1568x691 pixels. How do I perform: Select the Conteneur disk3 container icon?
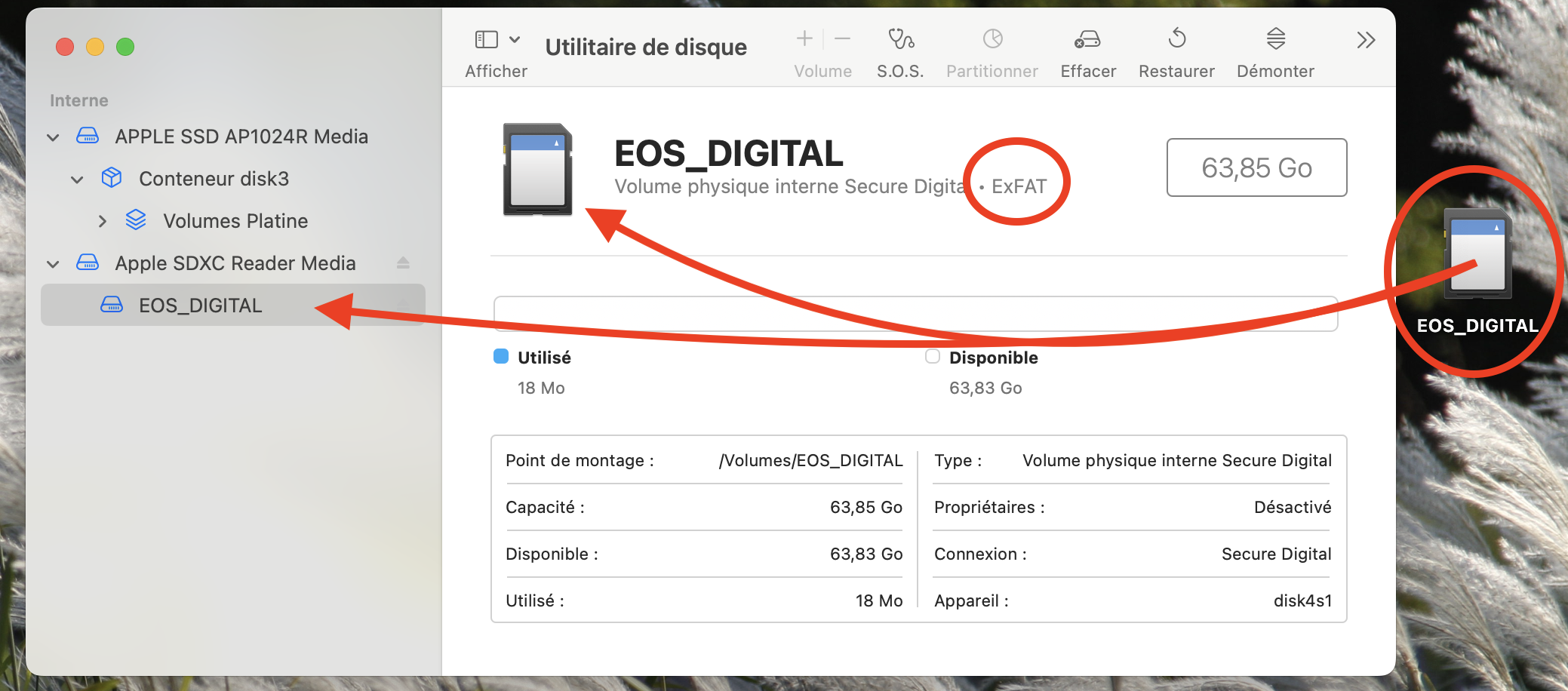112,178
